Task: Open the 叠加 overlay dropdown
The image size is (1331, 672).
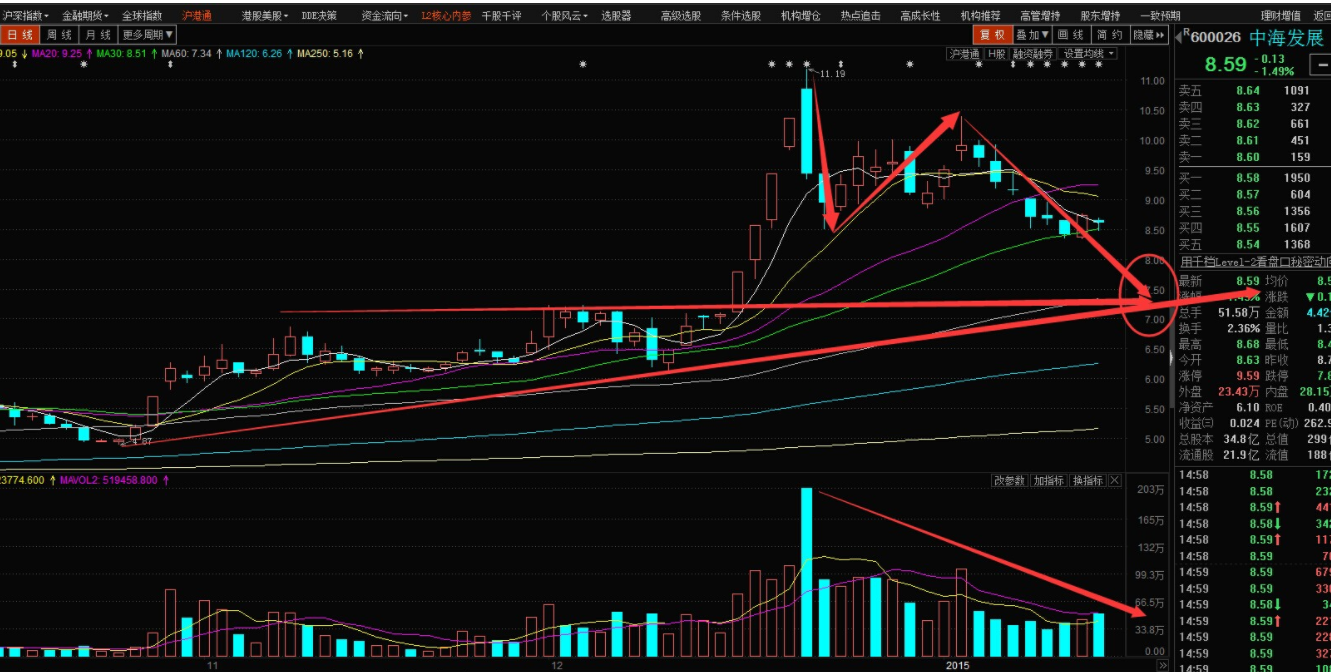Action: [x=1031, y=35]
